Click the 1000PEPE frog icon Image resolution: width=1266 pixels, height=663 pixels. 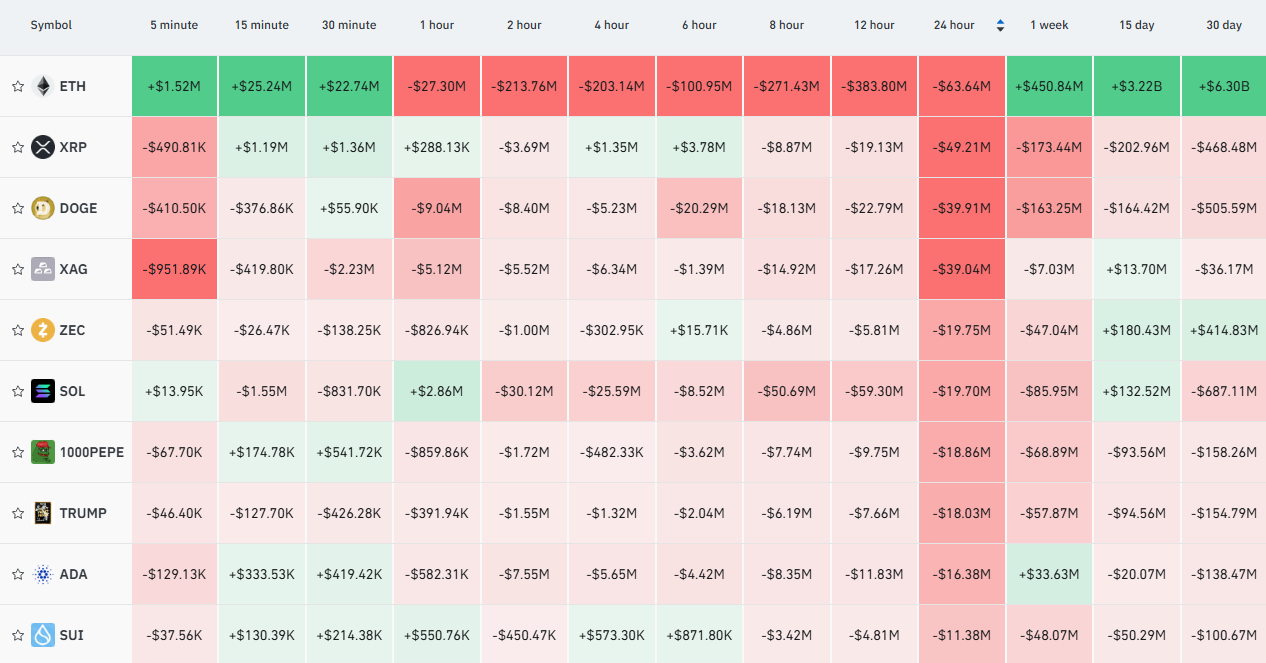[42, 453]
